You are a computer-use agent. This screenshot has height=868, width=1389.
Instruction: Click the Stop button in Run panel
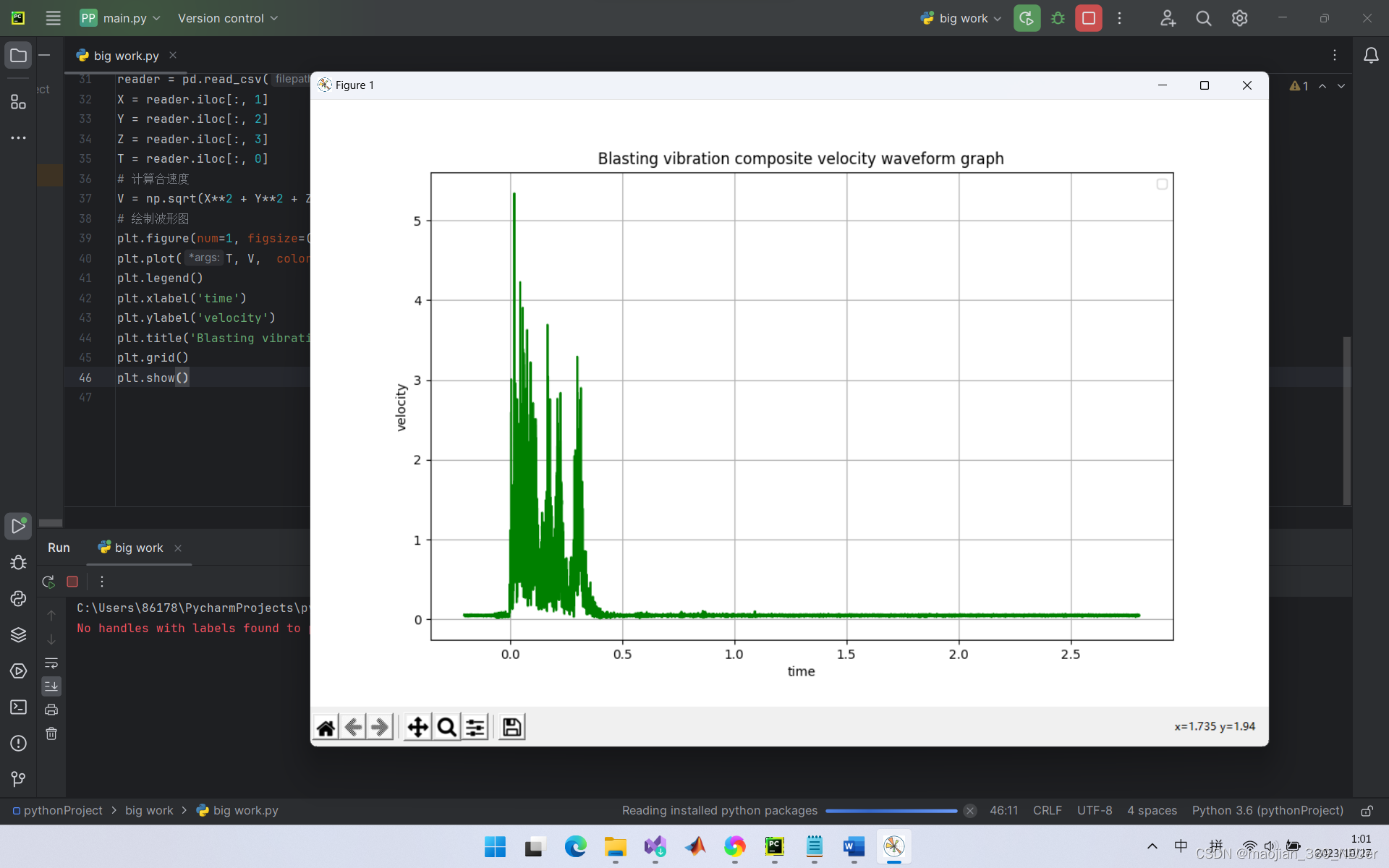point(72,581)
